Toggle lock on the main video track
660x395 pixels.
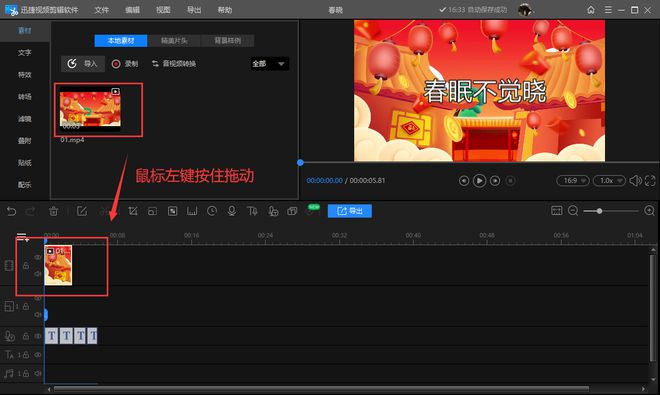click(x=26, y=266)
